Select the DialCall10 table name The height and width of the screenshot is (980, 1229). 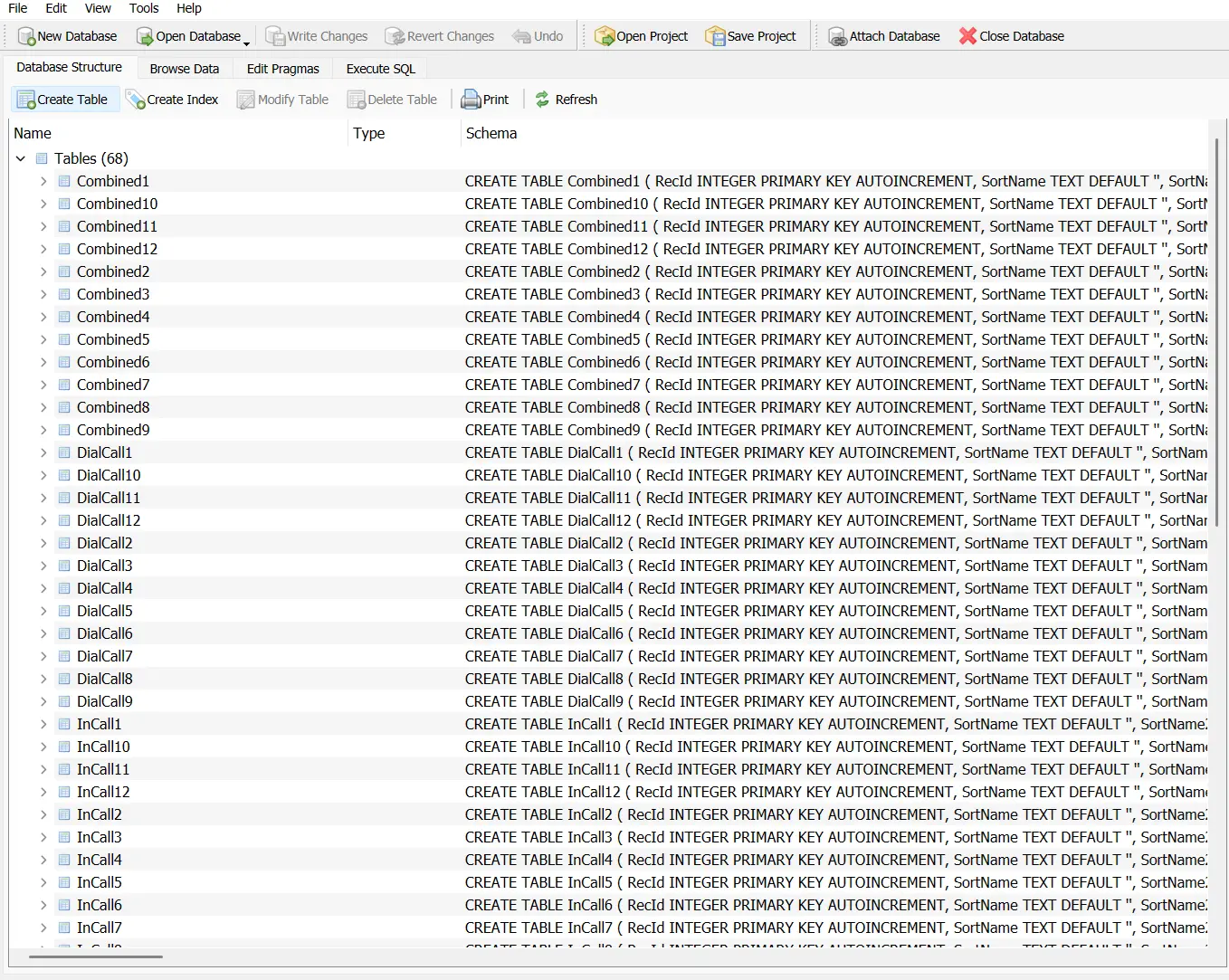click(x=109, y=475)
